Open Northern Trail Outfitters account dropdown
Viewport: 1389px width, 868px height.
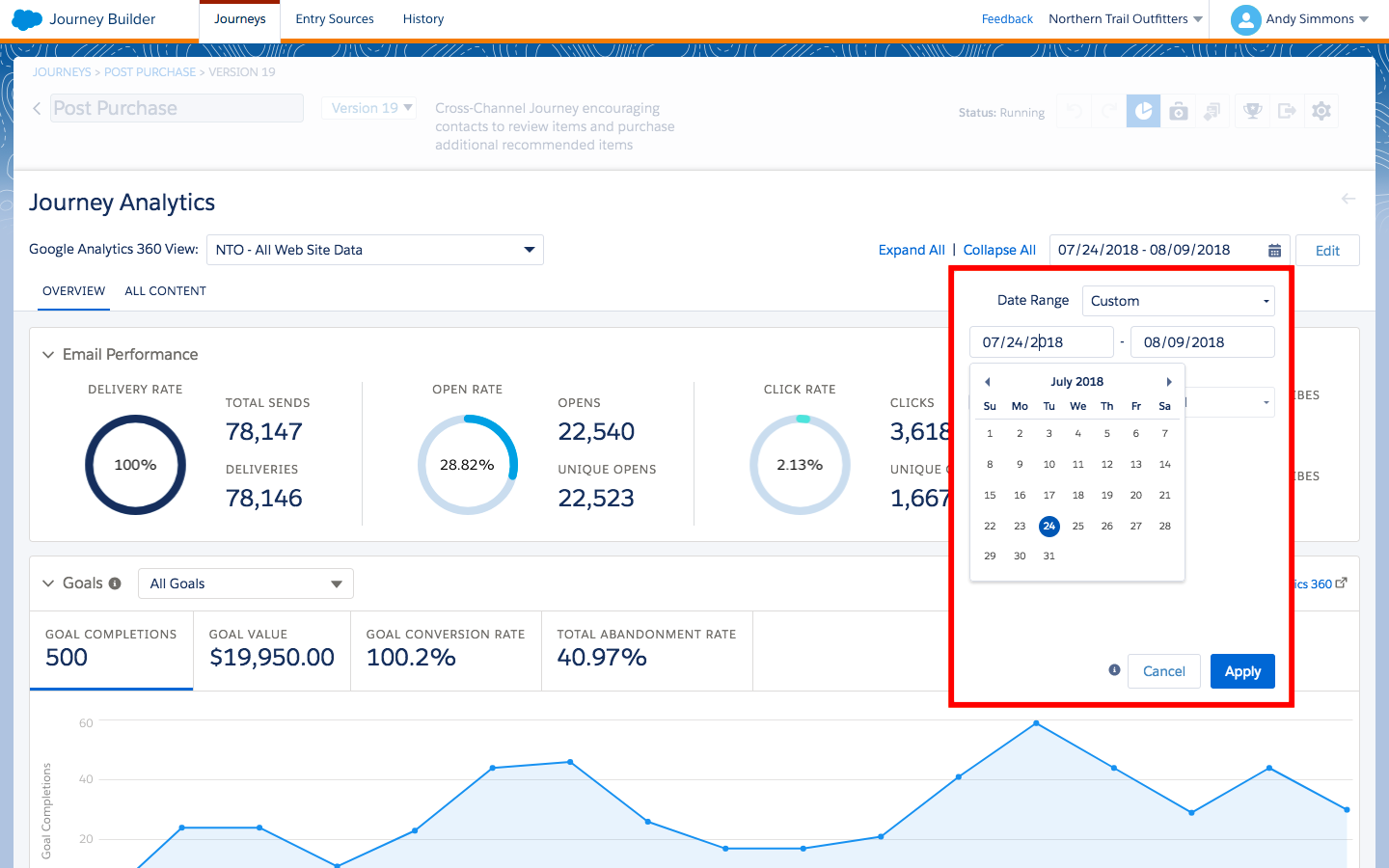click(x=1126, y=19)
